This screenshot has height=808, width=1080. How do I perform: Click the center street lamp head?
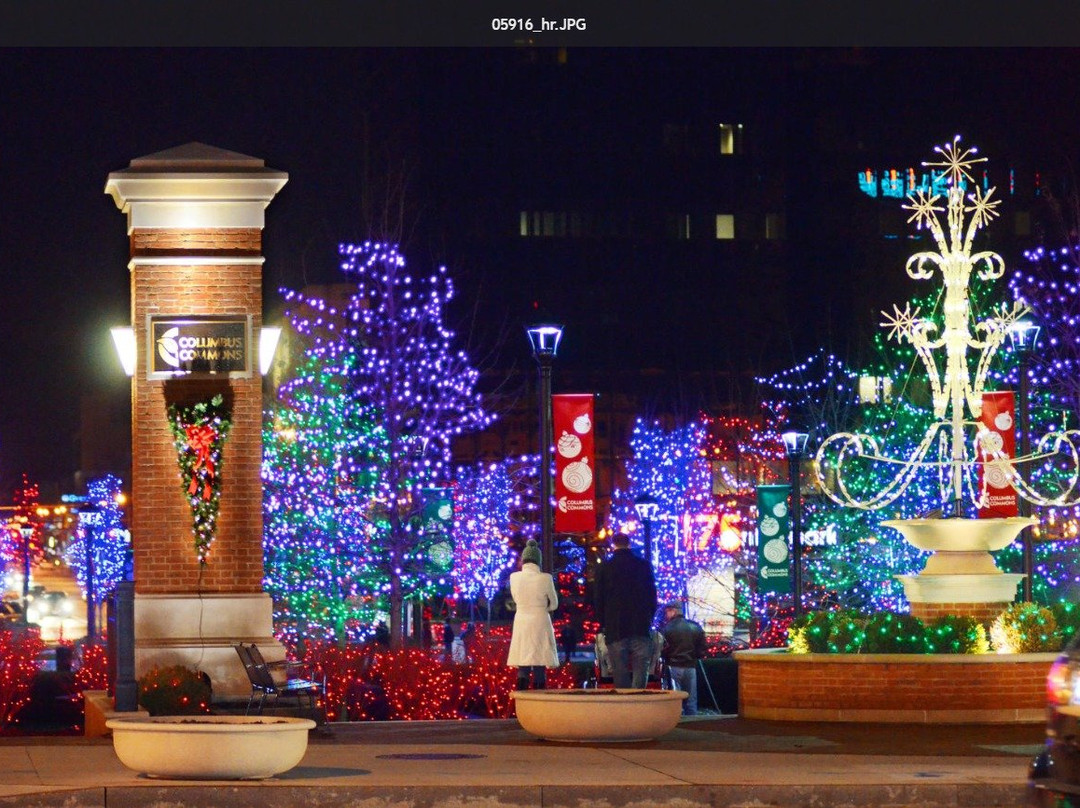pos(545,341)
